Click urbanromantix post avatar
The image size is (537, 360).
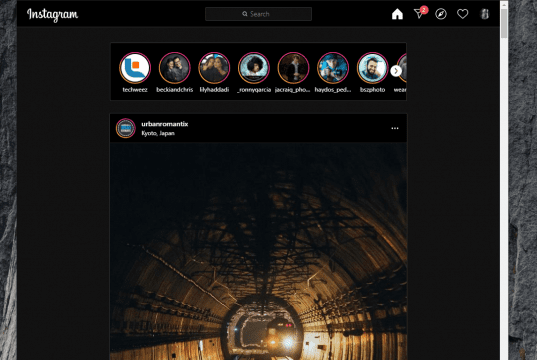point(126,128)
